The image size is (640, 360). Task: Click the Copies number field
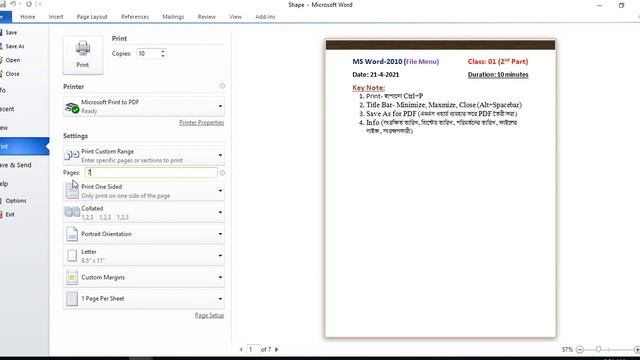(148, 53)
